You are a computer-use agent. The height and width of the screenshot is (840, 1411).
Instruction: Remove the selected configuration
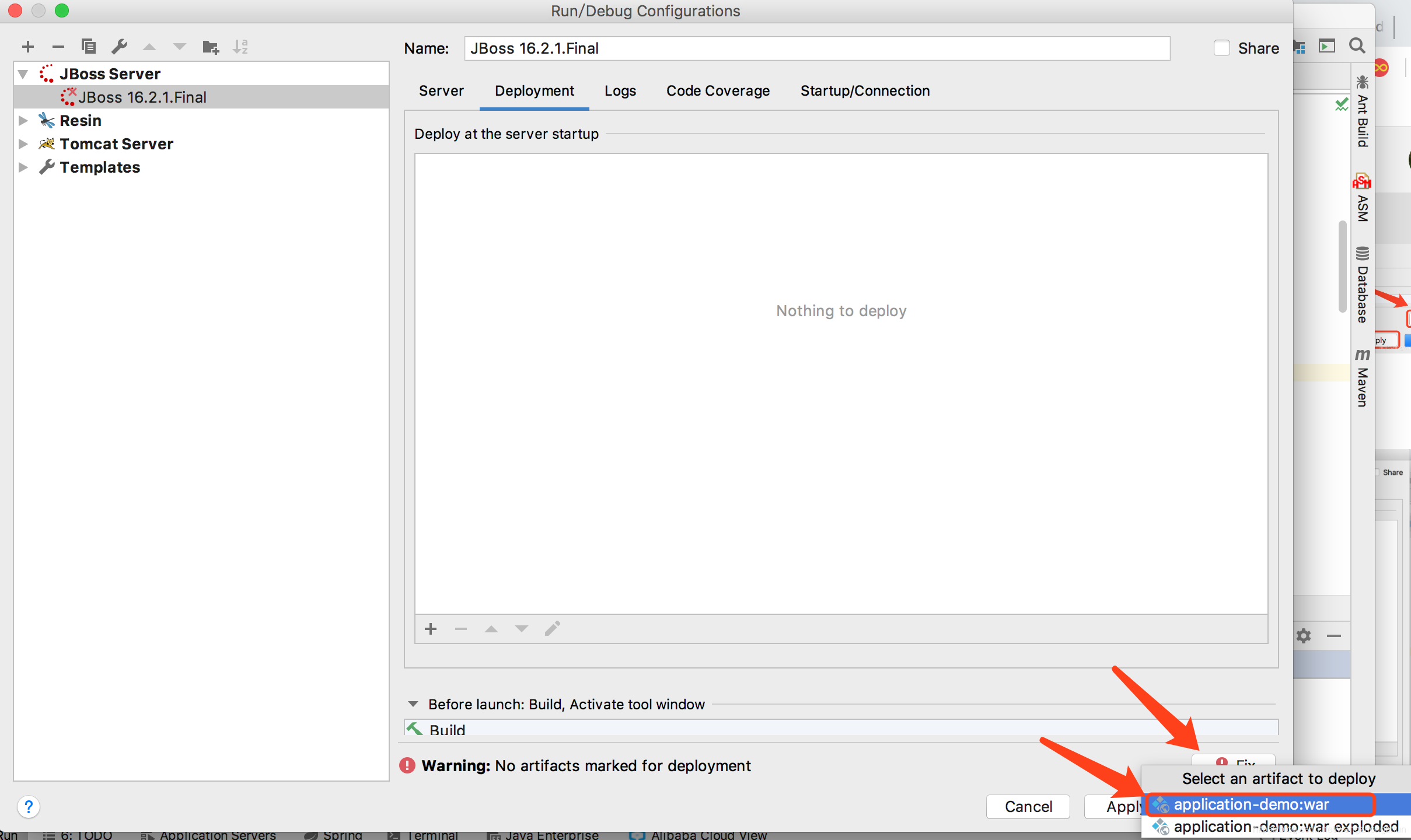(x=58, y=47)
